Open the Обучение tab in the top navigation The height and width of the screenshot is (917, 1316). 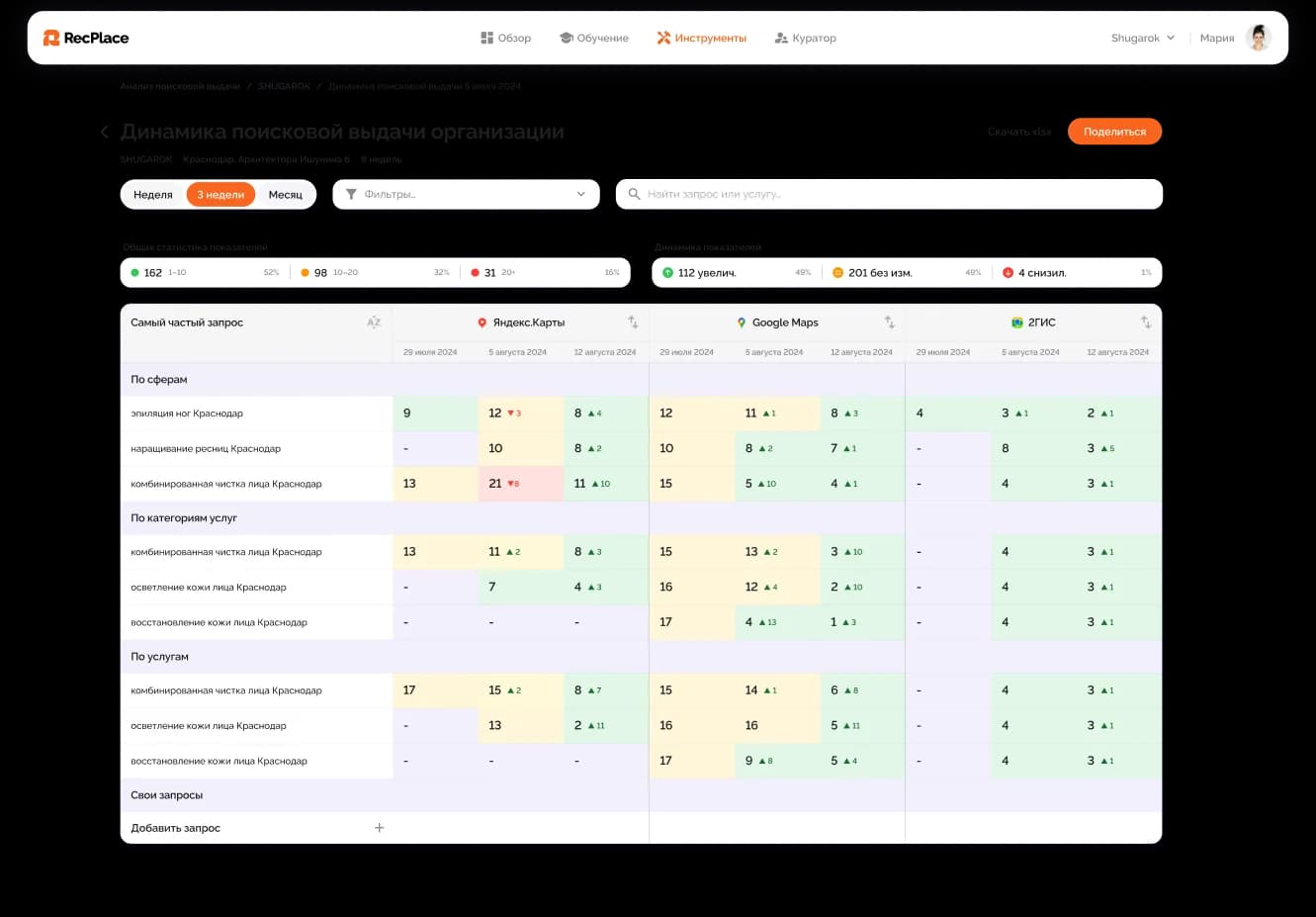coord(594,38)
